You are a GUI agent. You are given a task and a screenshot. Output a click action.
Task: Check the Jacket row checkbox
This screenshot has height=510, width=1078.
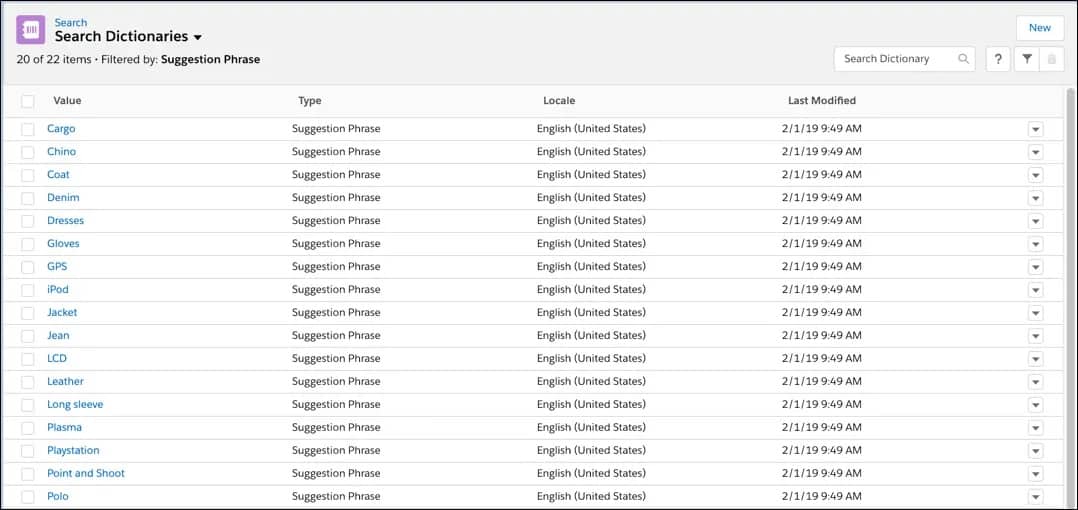(x=28, y=313)
